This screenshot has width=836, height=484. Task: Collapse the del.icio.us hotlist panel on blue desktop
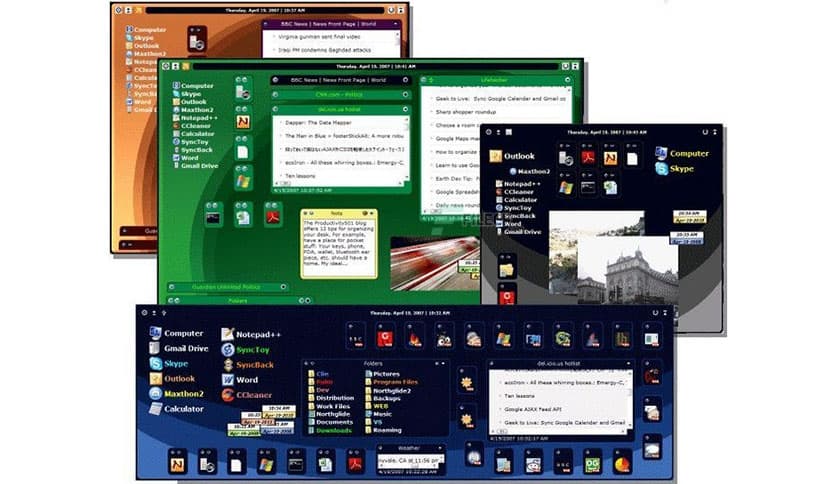coord(628,364)
